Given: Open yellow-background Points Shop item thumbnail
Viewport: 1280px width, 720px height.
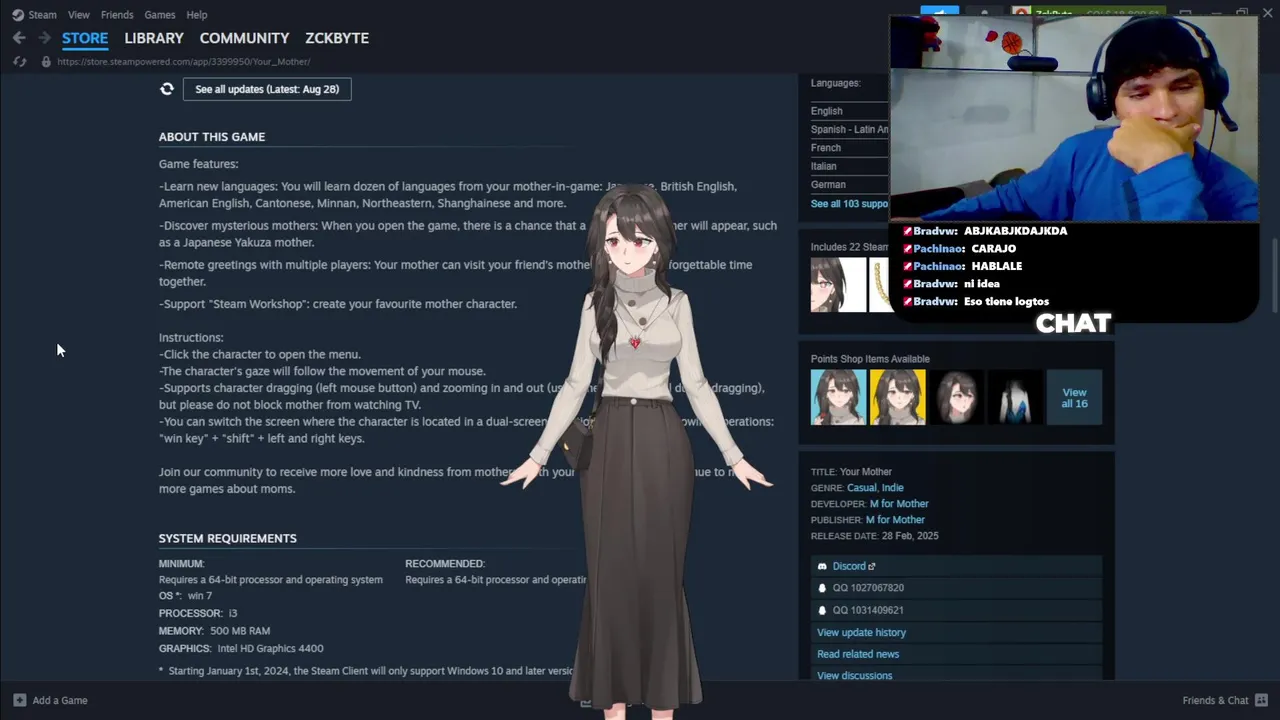Looking at the screenshot, I should click(x=897, y=398).
